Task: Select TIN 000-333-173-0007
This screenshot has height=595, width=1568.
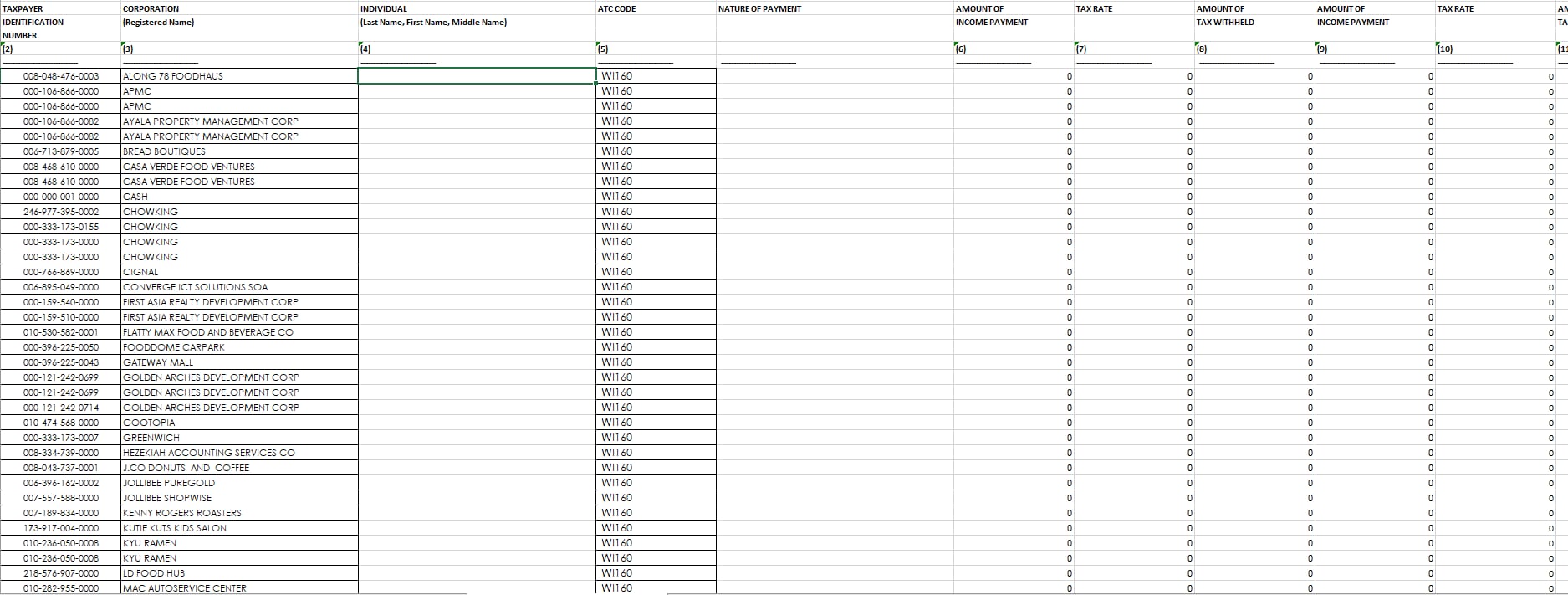Action: point(61,438)
